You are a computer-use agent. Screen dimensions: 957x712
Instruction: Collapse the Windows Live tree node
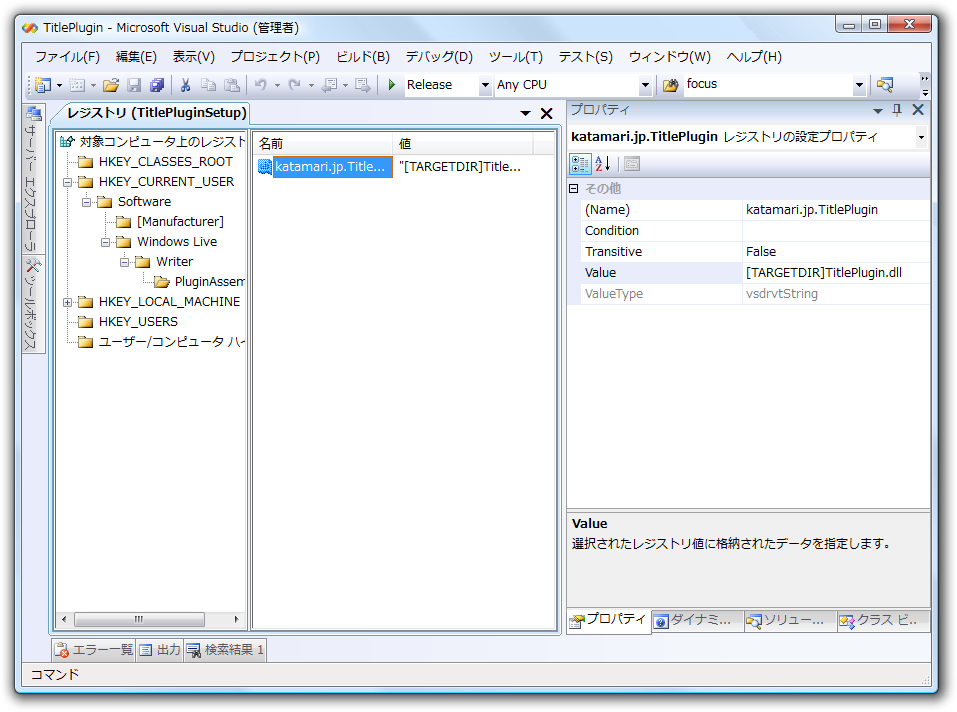point(106,242)
